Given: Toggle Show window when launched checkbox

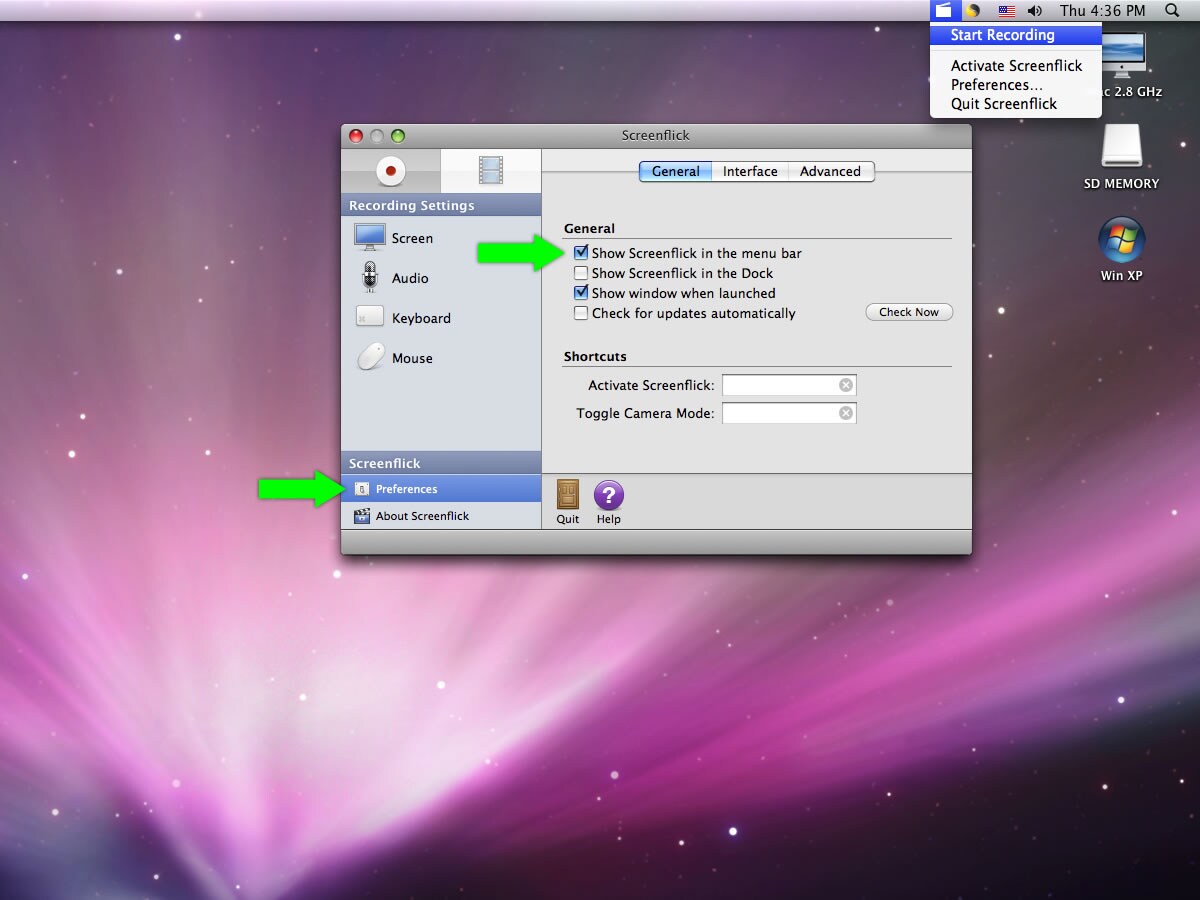Looking at the screenshot, I should (581, 293).
